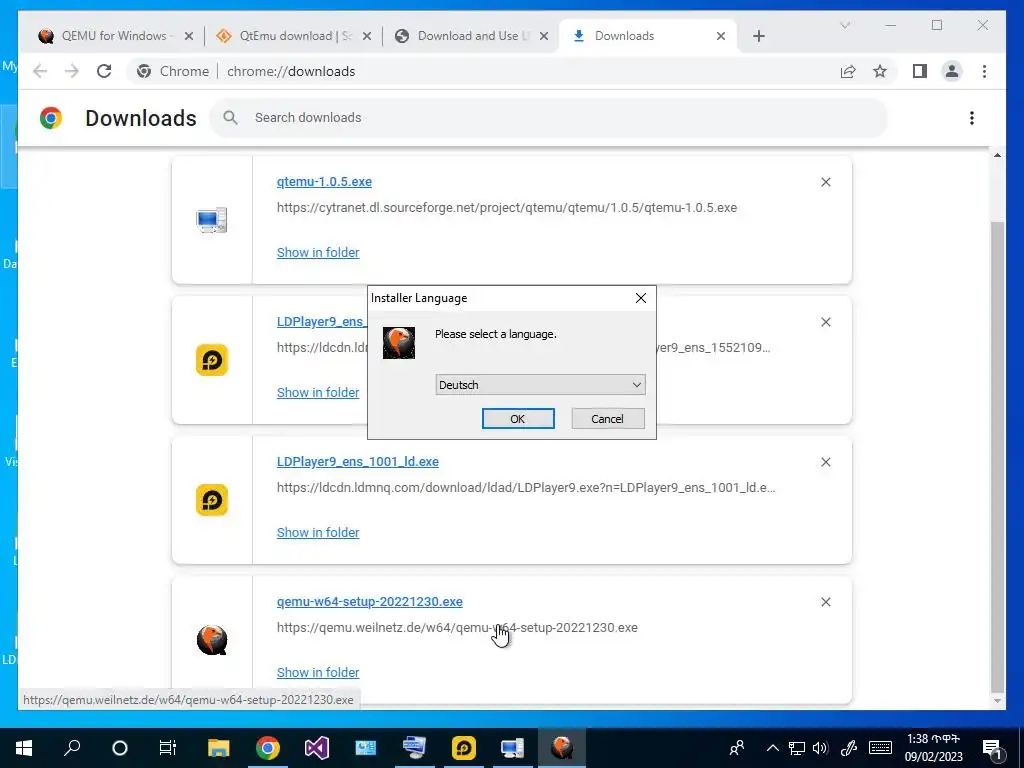
Task: Click the downloads page vertical scrollbar
Action: [997, 457]
